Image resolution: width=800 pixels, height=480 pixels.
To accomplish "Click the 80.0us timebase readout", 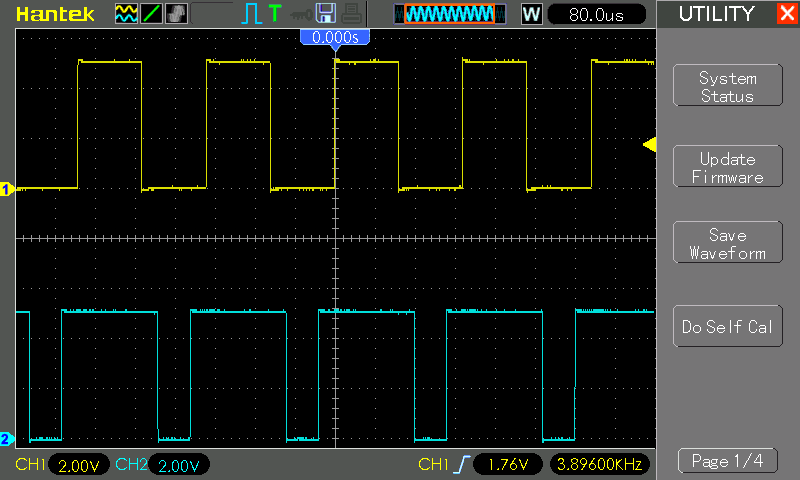I will [598, 14].
